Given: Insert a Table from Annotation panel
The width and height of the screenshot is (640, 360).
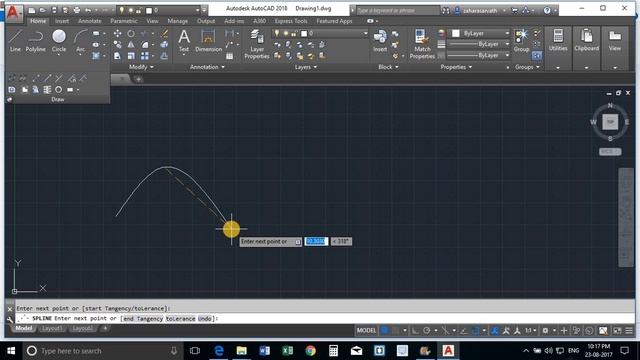Looking at the screenshot, I should click(229, 56).
